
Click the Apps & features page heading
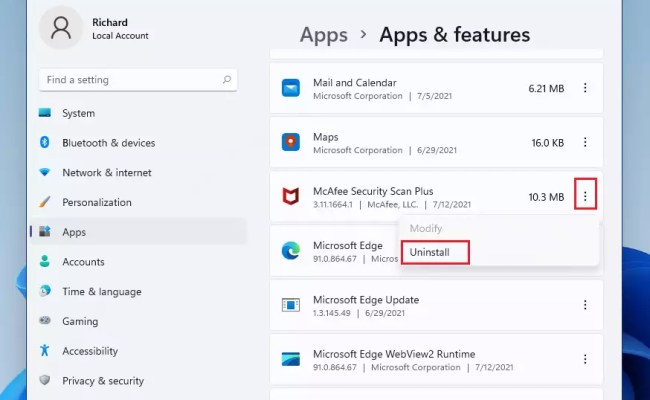coord(454,34)
